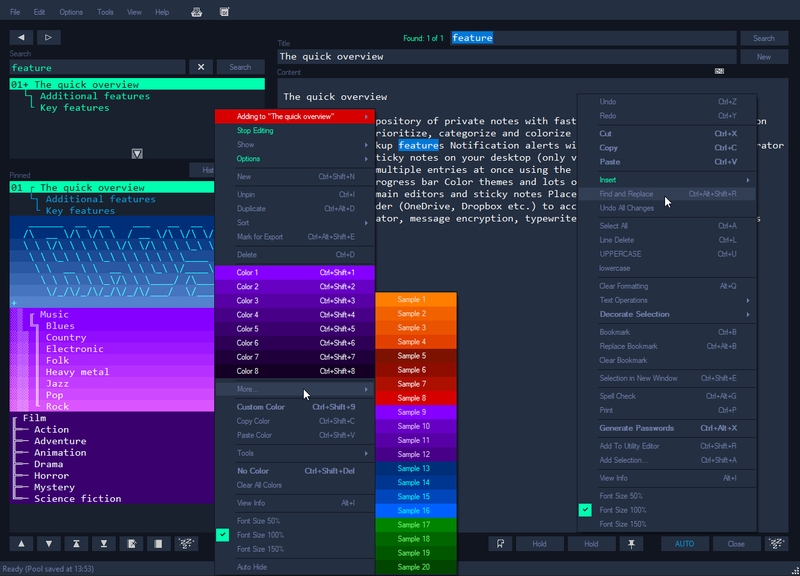
Task: Open the Decorate Selection submenu
Action: [x=667, y=314]
